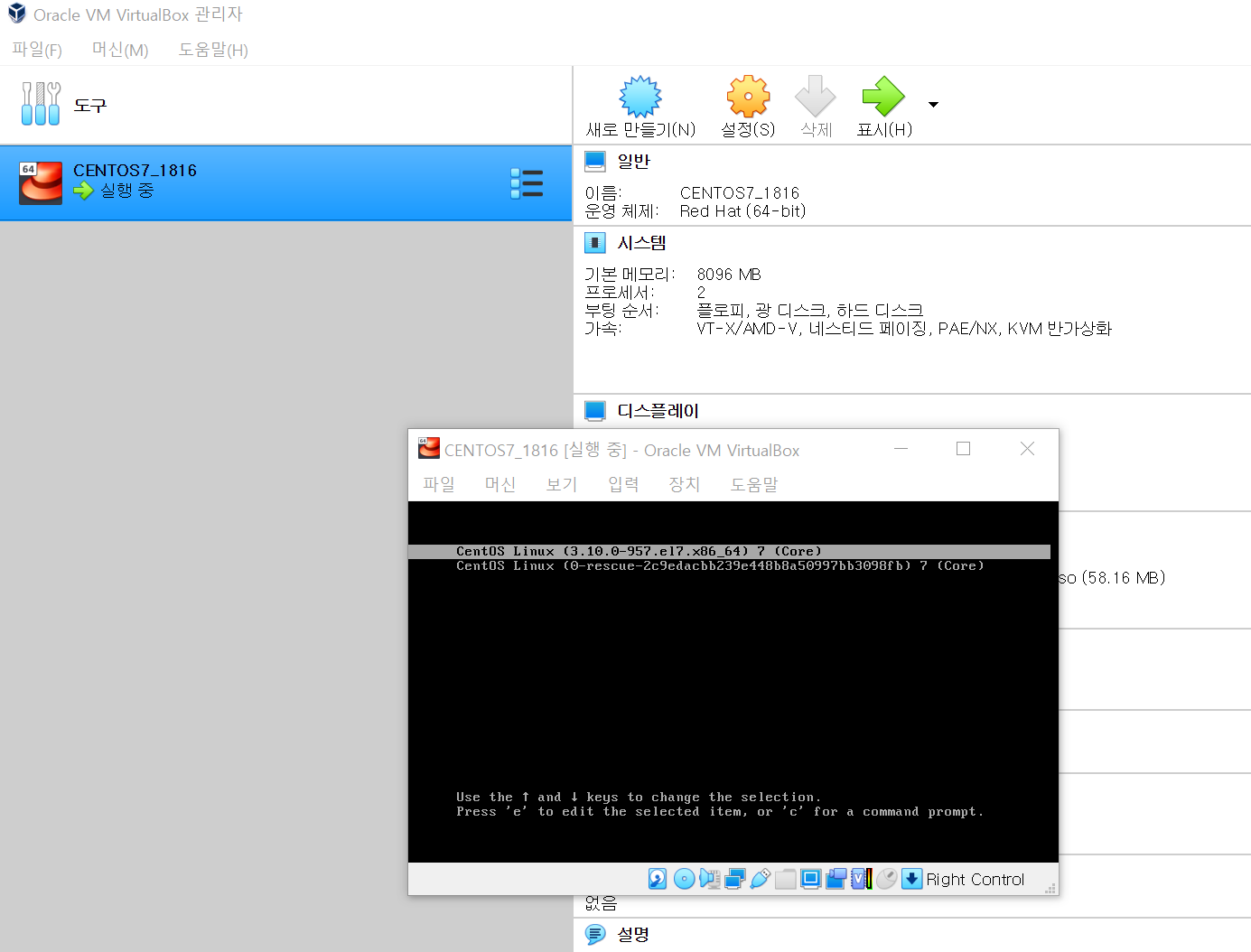Screen dimensions: 1251x952
Task: Maximize the CENTOS7_1816 VM window
Action: (964, 449)
